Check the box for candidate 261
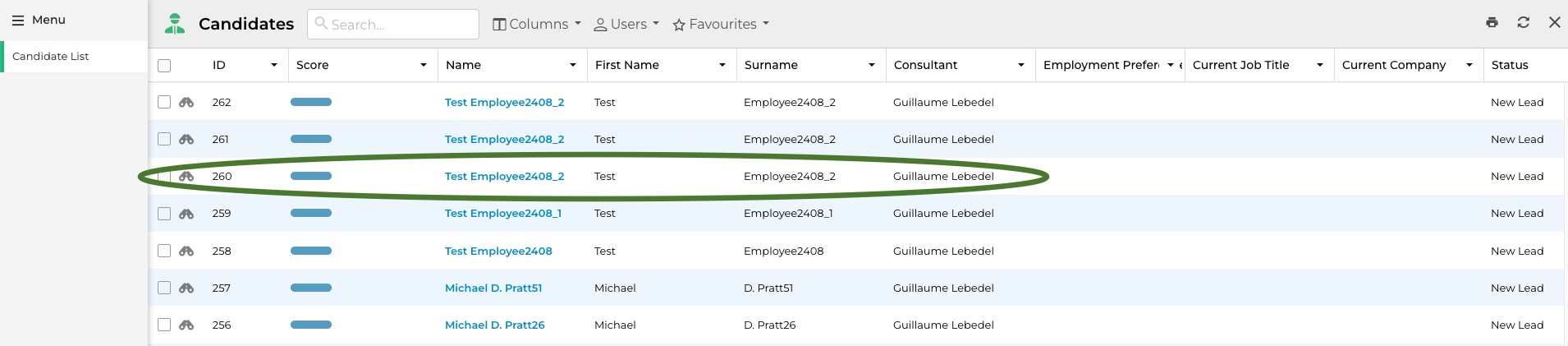Viewport: 1568px width, 346px height. (164, 139)
